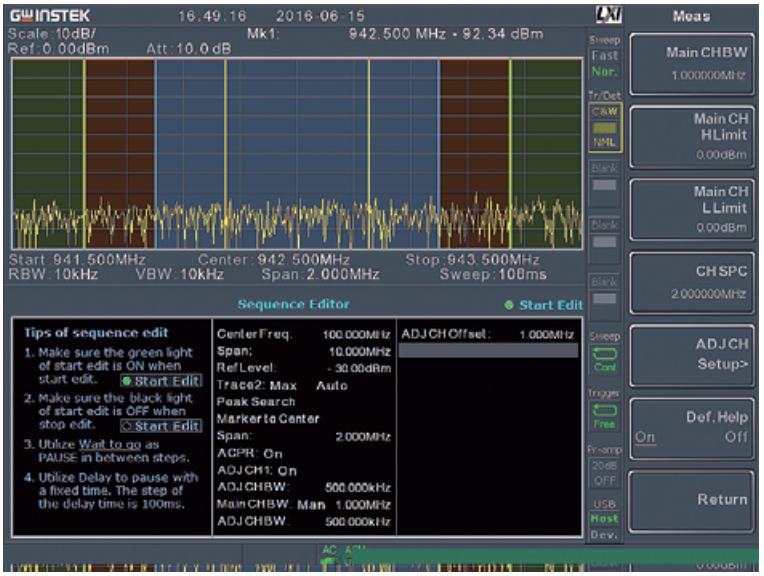Click the Center 942.500MHz readout

tap(274, 259)
